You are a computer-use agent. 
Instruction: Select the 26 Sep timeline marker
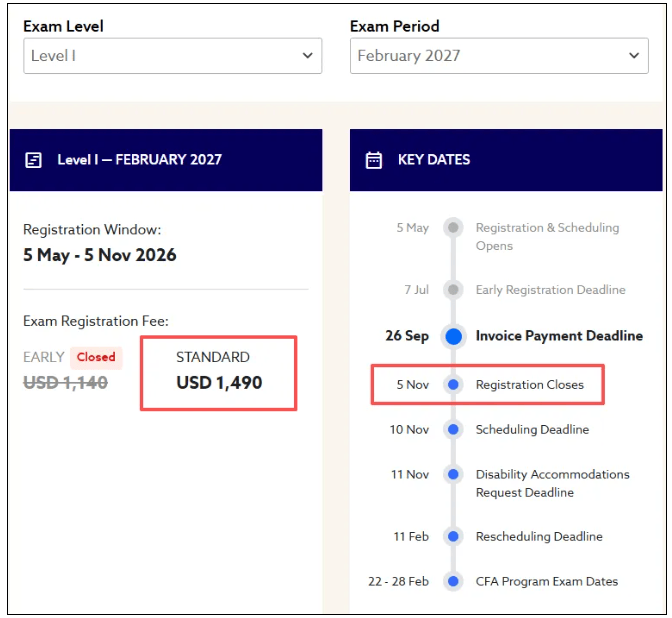453,336
